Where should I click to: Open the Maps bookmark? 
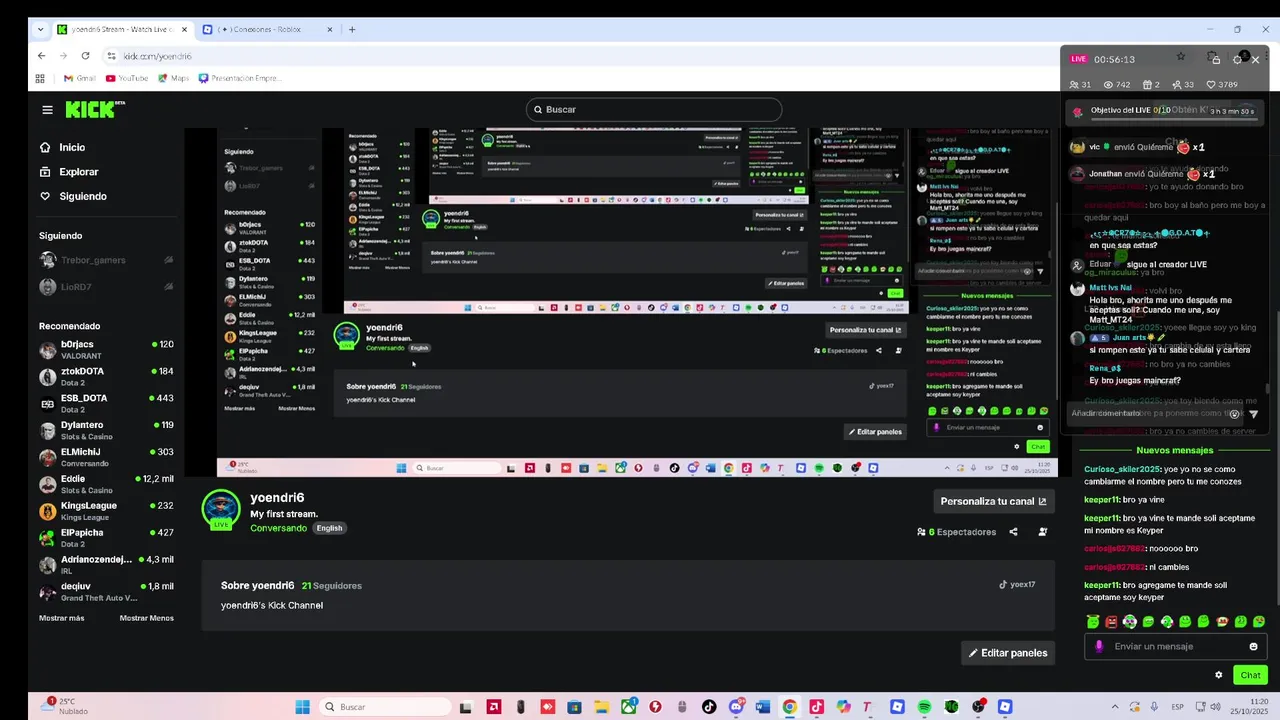[x=173, y=78]
